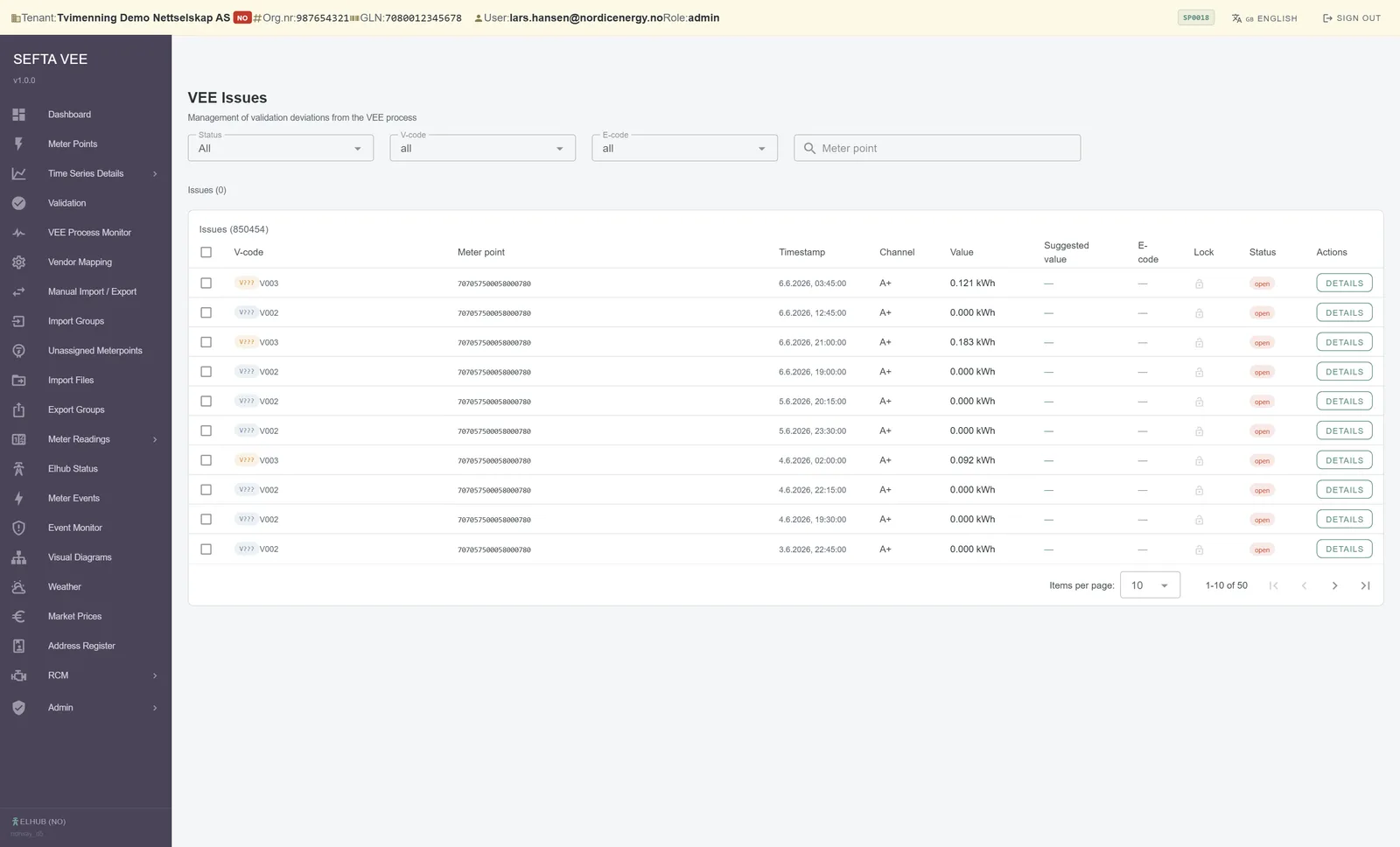1400x847 pixels.
Task: Focus the Meter point search field
Action: (x=937, y=148)
